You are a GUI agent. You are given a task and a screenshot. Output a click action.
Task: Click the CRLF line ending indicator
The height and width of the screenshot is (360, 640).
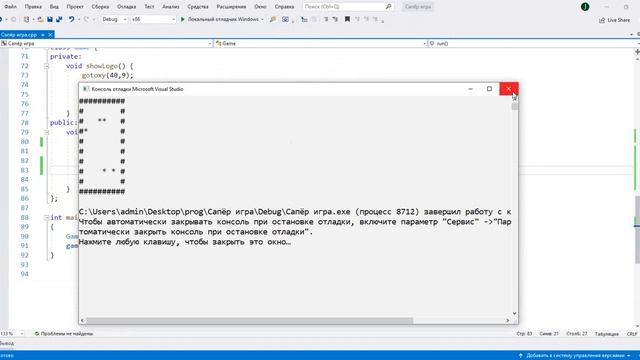coord(632,333)
